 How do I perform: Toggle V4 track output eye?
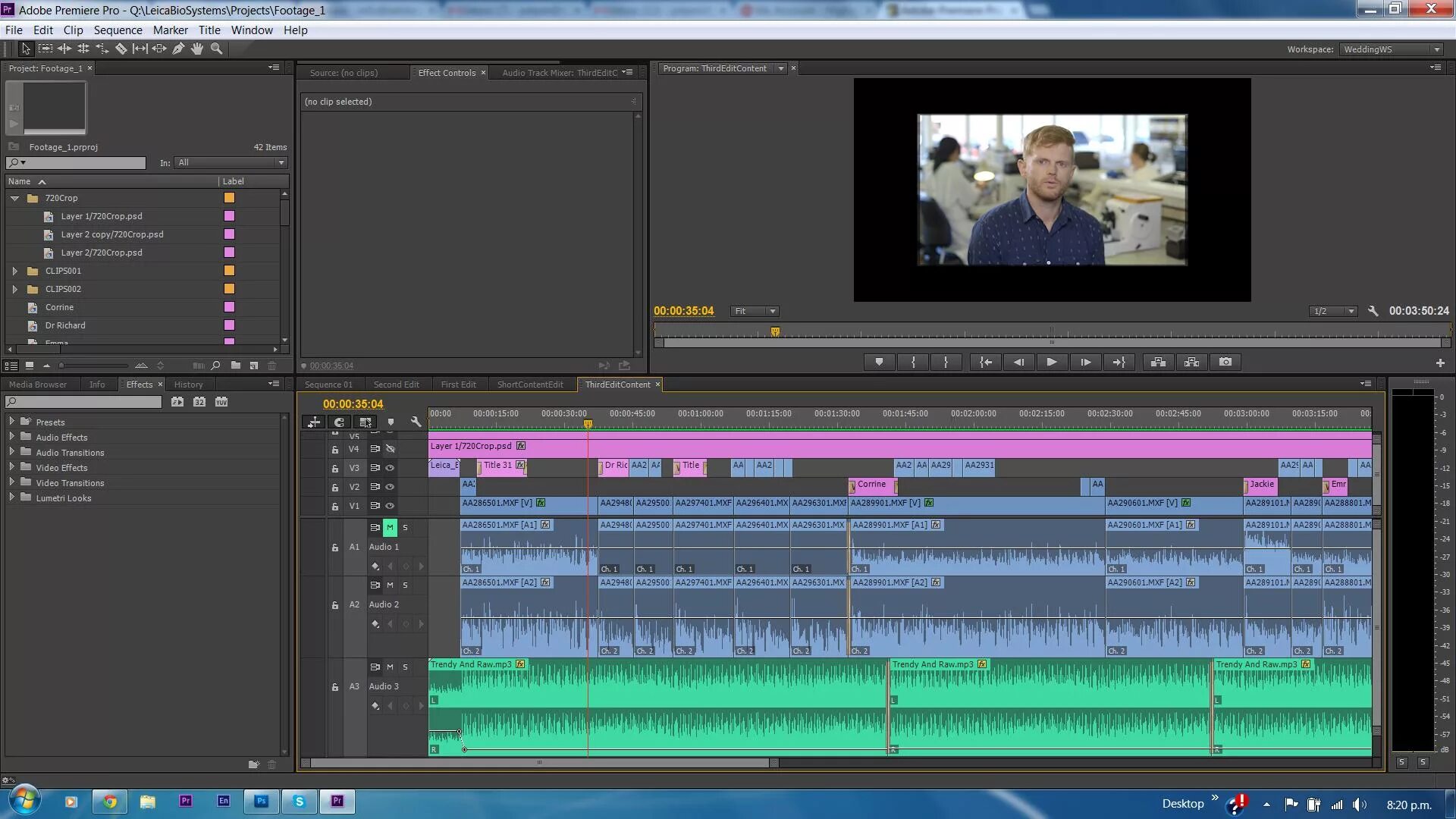pos(390,449)
